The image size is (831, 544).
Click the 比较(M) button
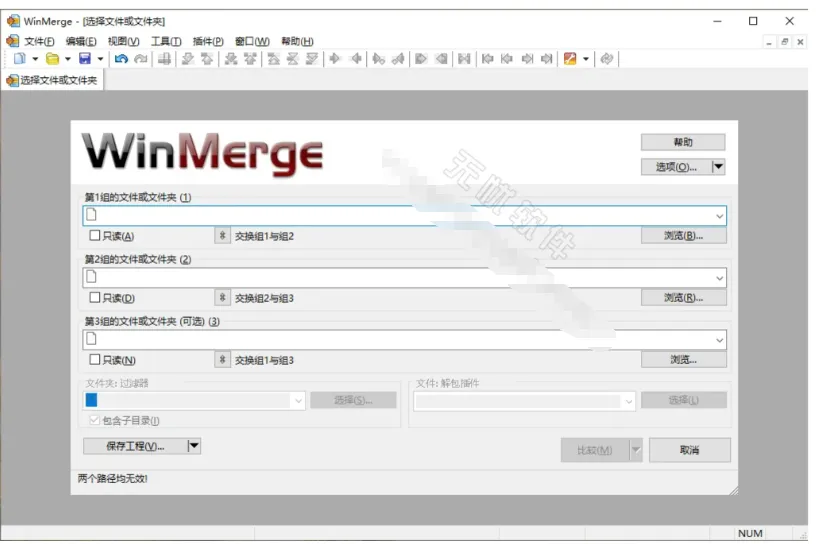pyautogui.click(x=595, y=450)
